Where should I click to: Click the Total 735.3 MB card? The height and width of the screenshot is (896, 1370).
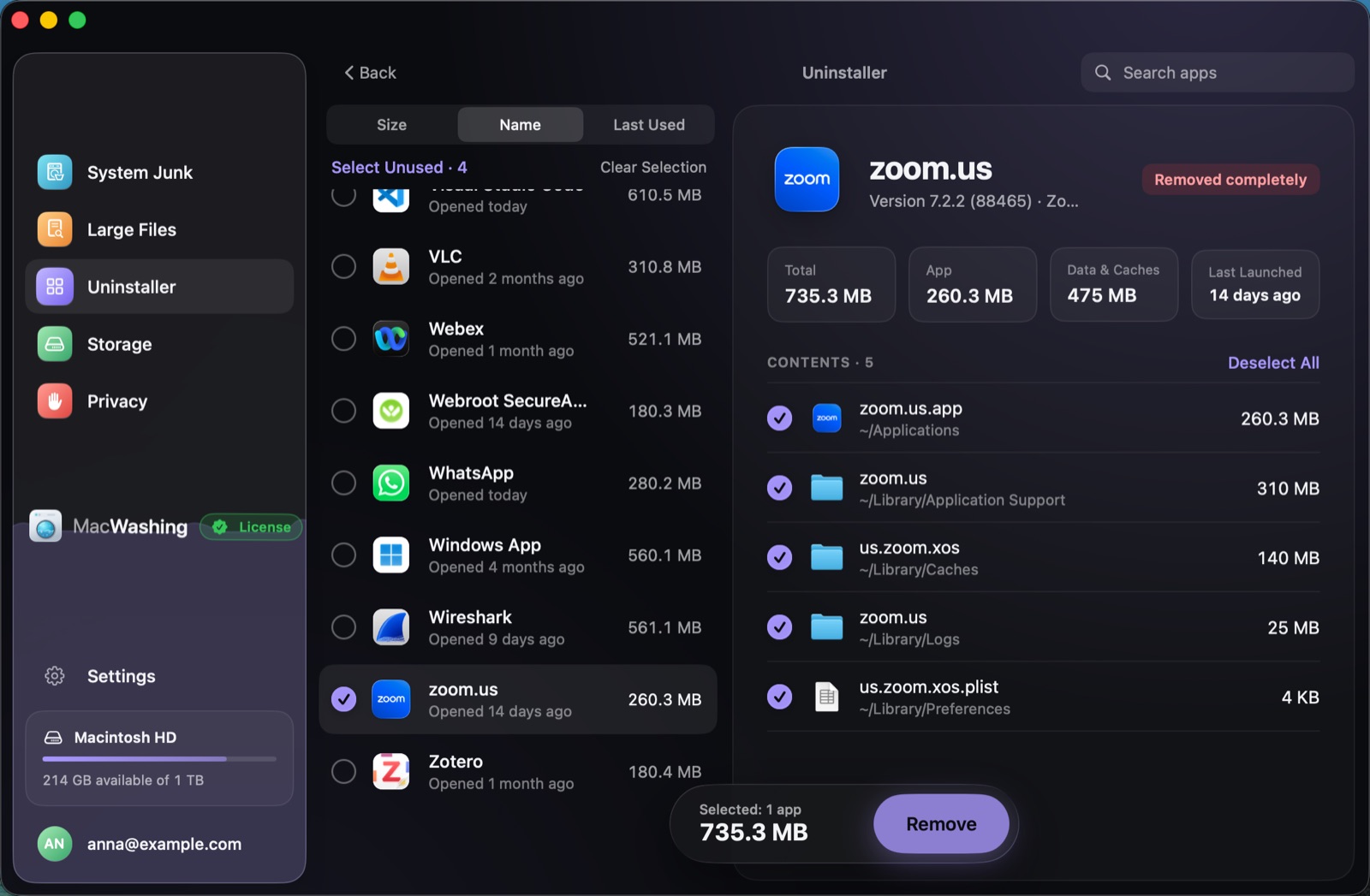(831, 284)
